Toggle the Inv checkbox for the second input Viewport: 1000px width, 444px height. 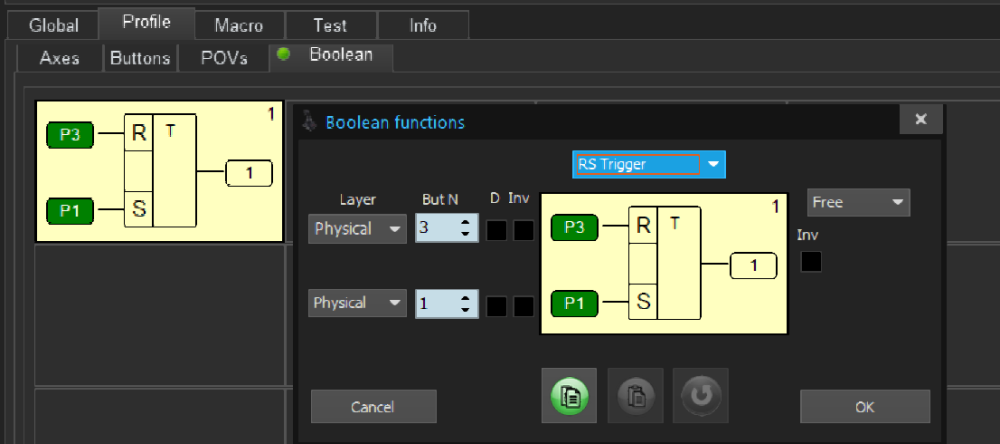point(523,306)
